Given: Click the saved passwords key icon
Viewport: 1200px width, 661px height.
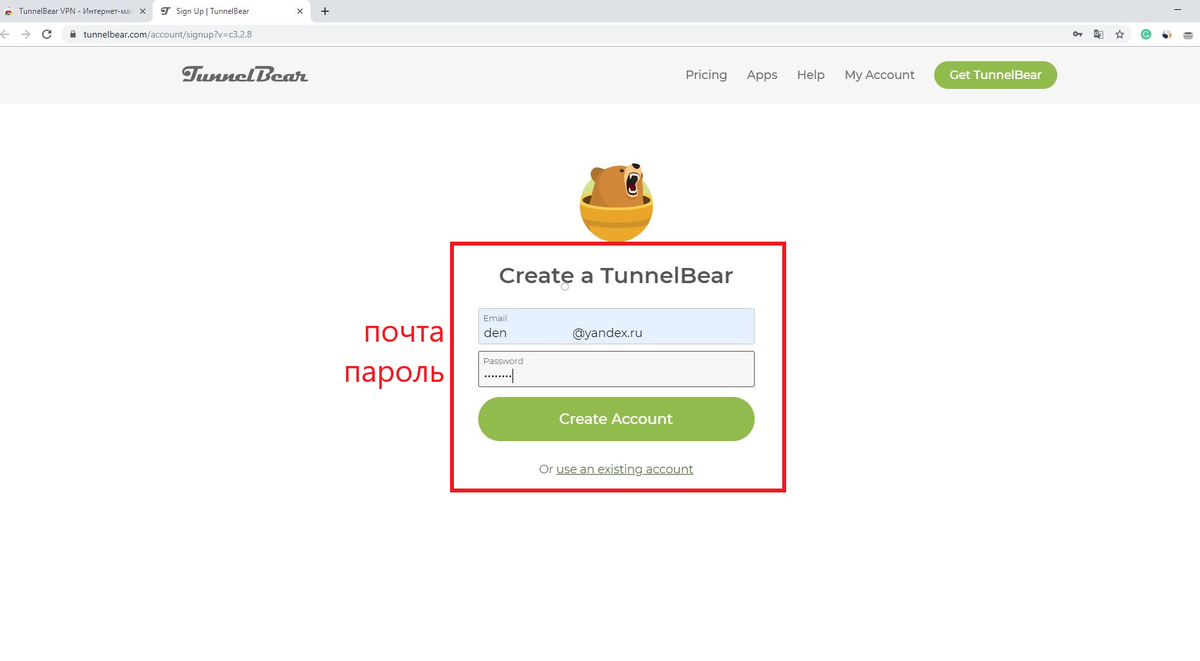Looking at the screenshot, I should tap(1077, 34).
